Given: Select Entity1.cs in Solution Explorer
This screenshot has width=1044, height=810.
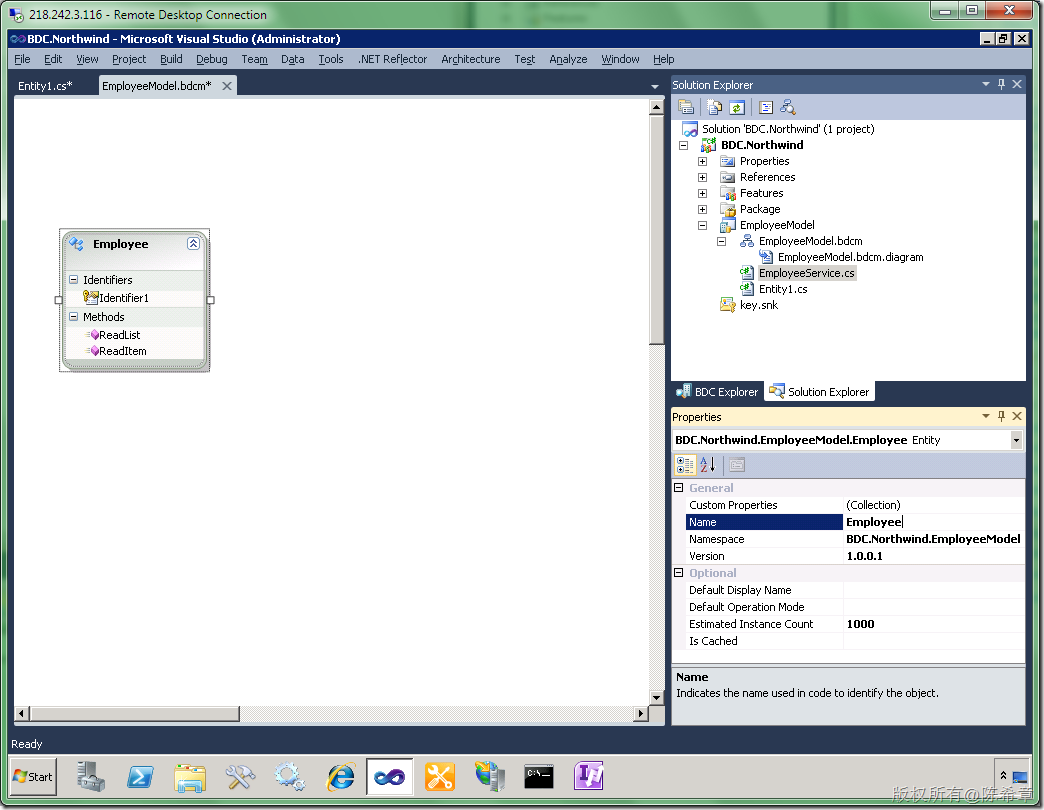Looking at the screenshot, I should point(783,289).
